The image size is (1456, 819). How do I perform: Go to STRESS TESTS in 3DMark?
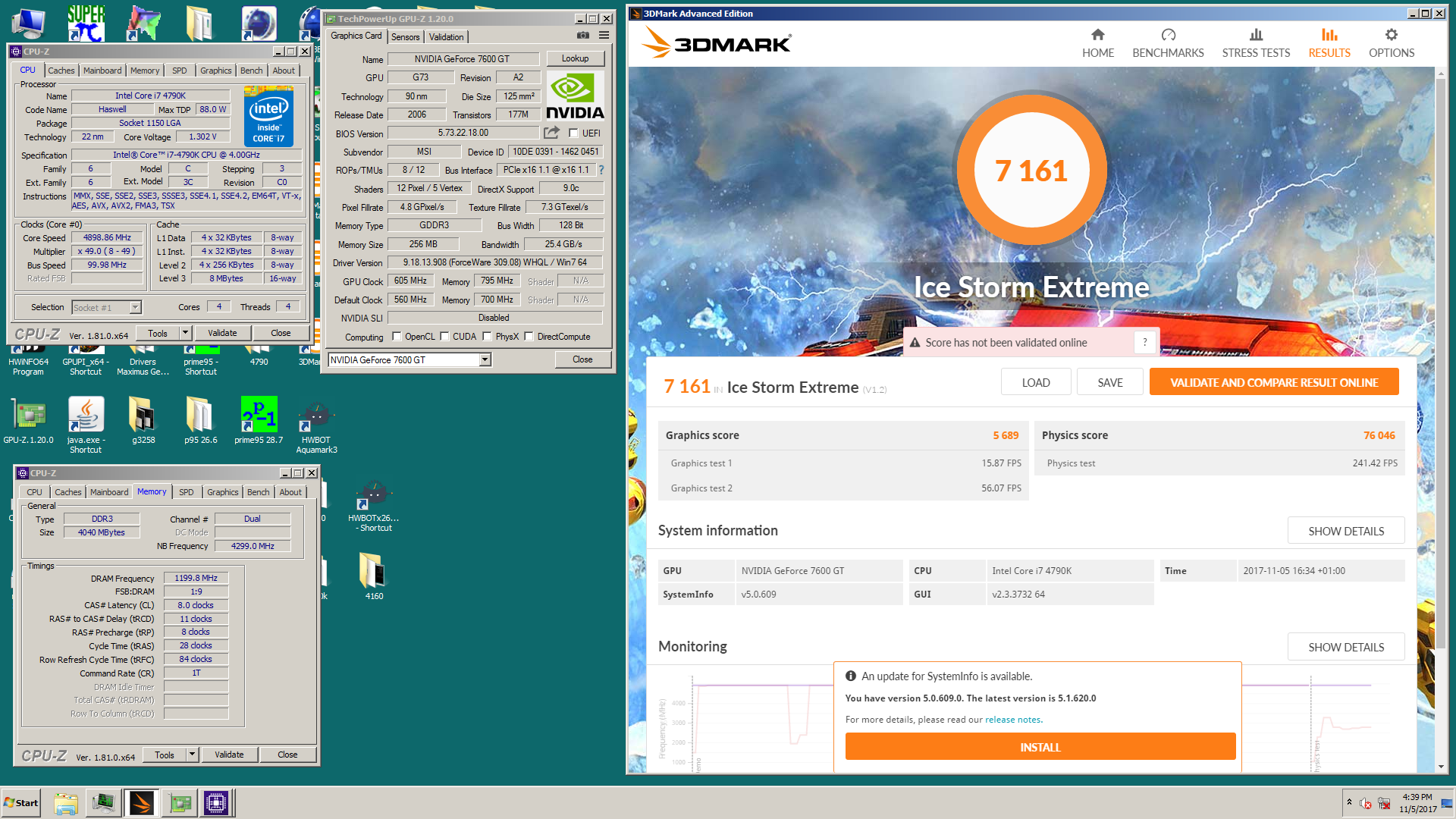pyautogui.click(x=1256, y=43)
